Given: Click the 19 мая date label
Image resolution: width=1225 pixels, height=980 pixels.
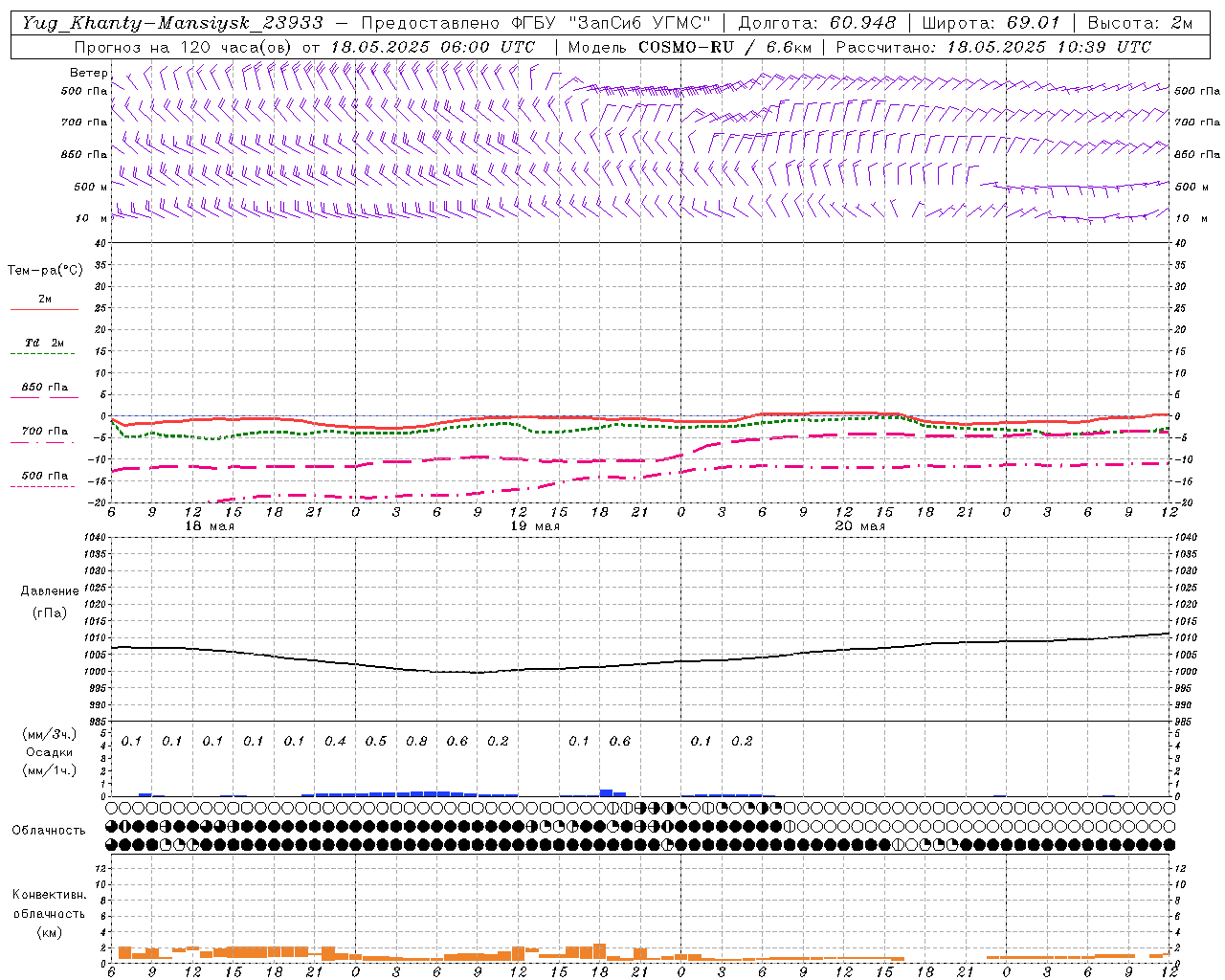Looking at the screenshot, I should (535, 526).
